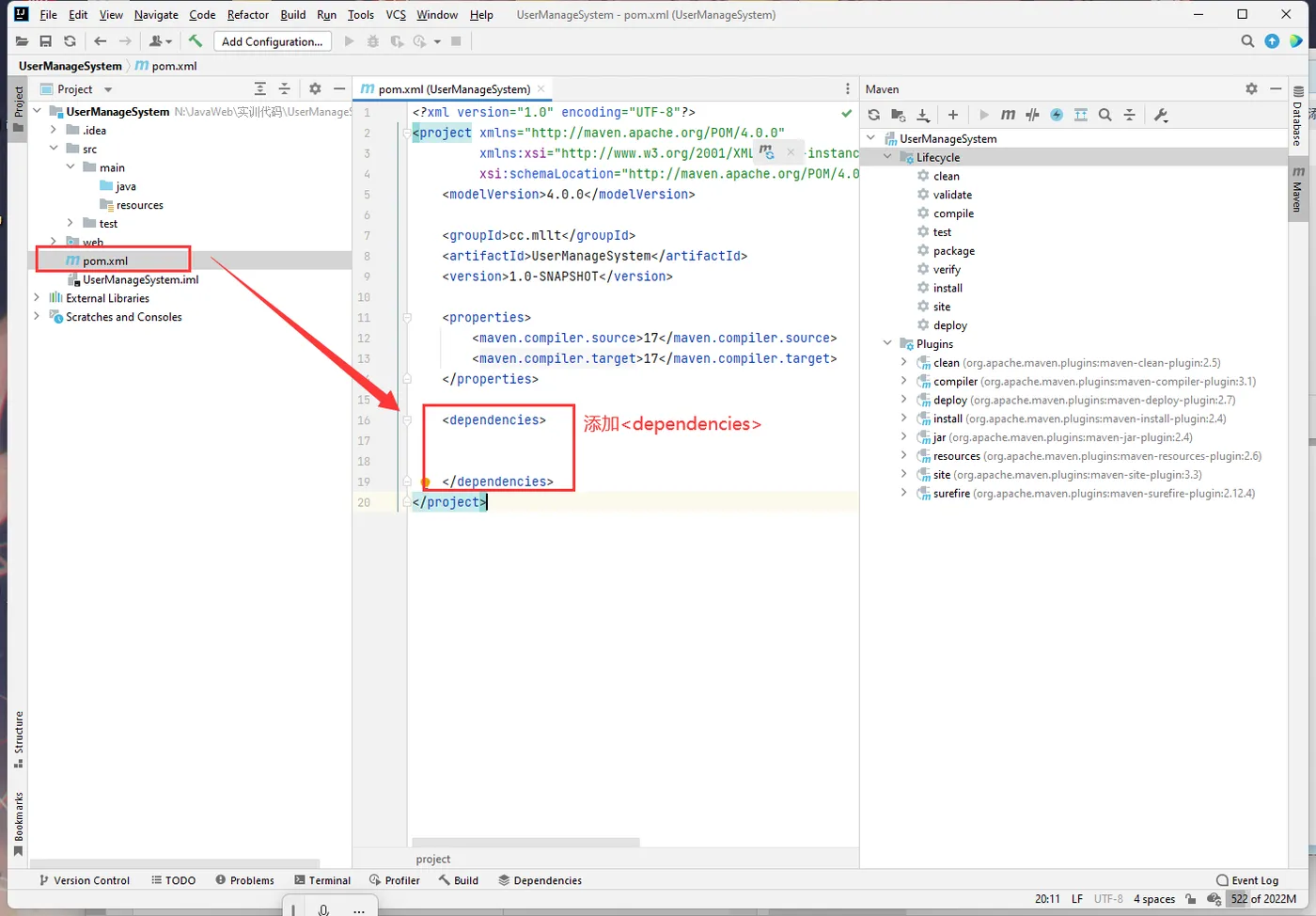Hide the Project panel with minus icon
Viewport: 1316px width, 916px height.
tap(339, 88)
